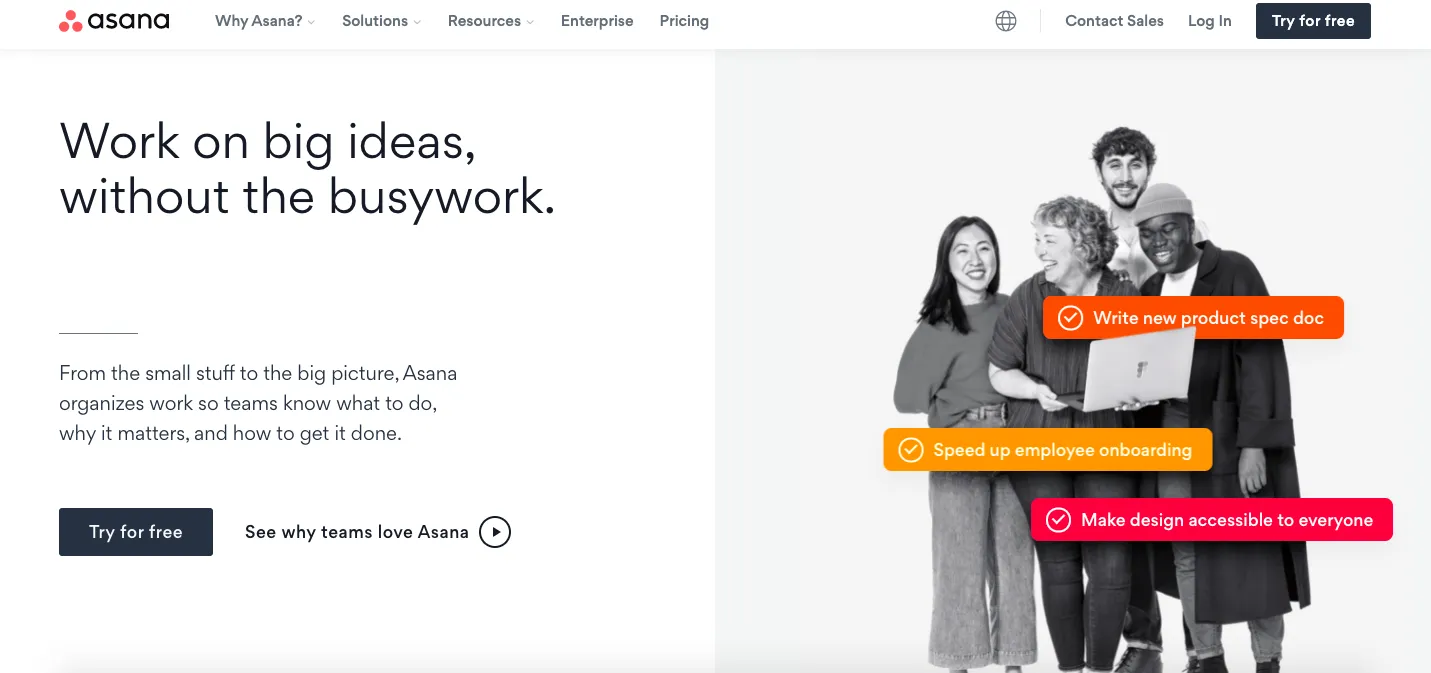1431x673 pixels.
Task: Click Try for free in the top navigation
Action: pos(1313,21)
